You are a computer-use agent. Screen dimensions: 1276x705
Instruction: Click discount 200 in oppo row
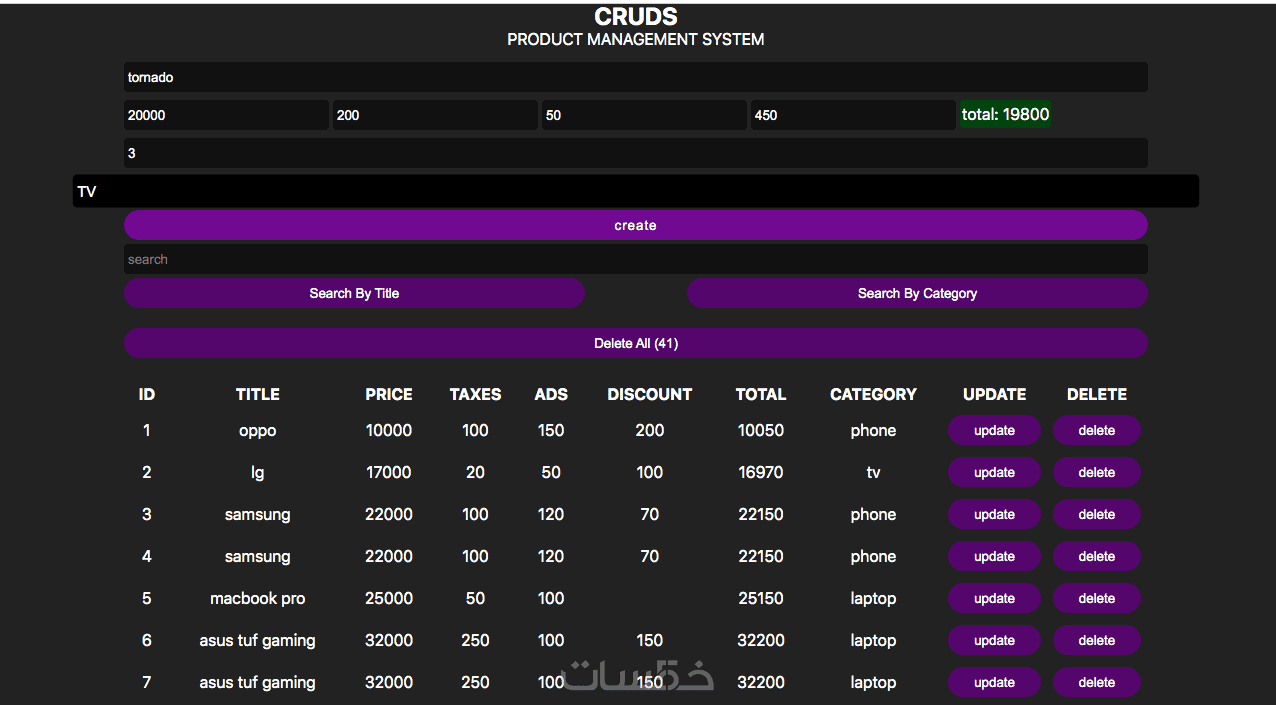[x=650, y=431]
